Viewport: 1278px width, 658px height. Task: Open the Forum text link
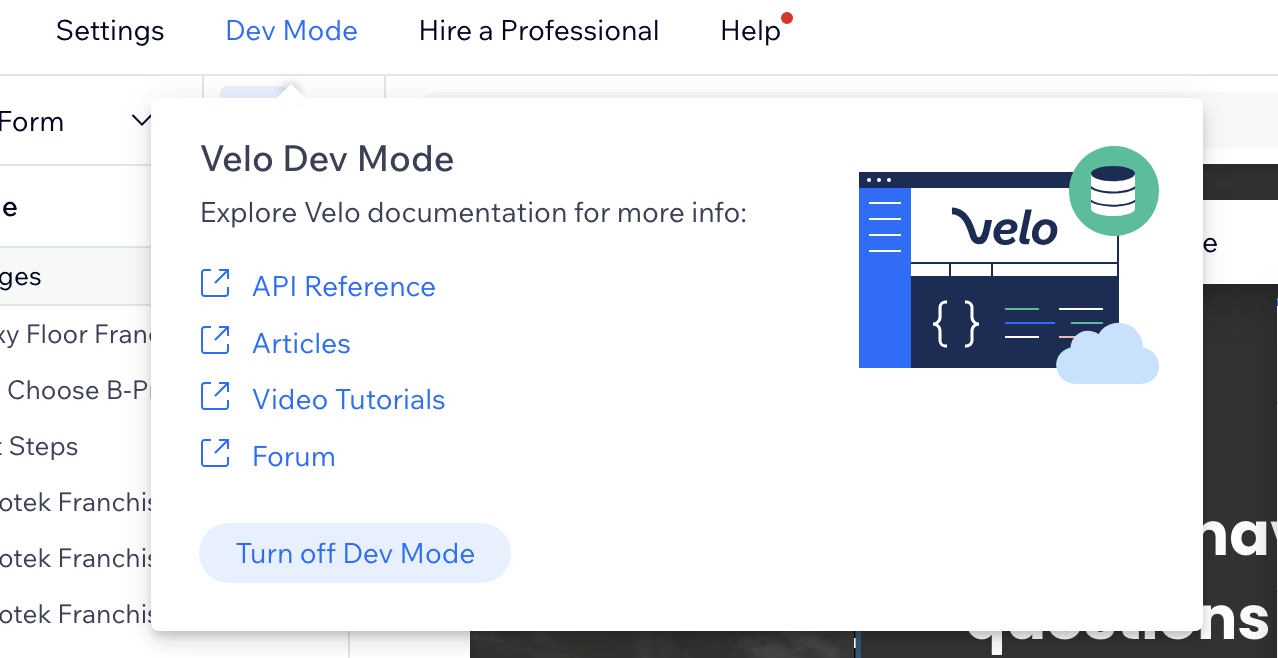(x=293, y=457)
